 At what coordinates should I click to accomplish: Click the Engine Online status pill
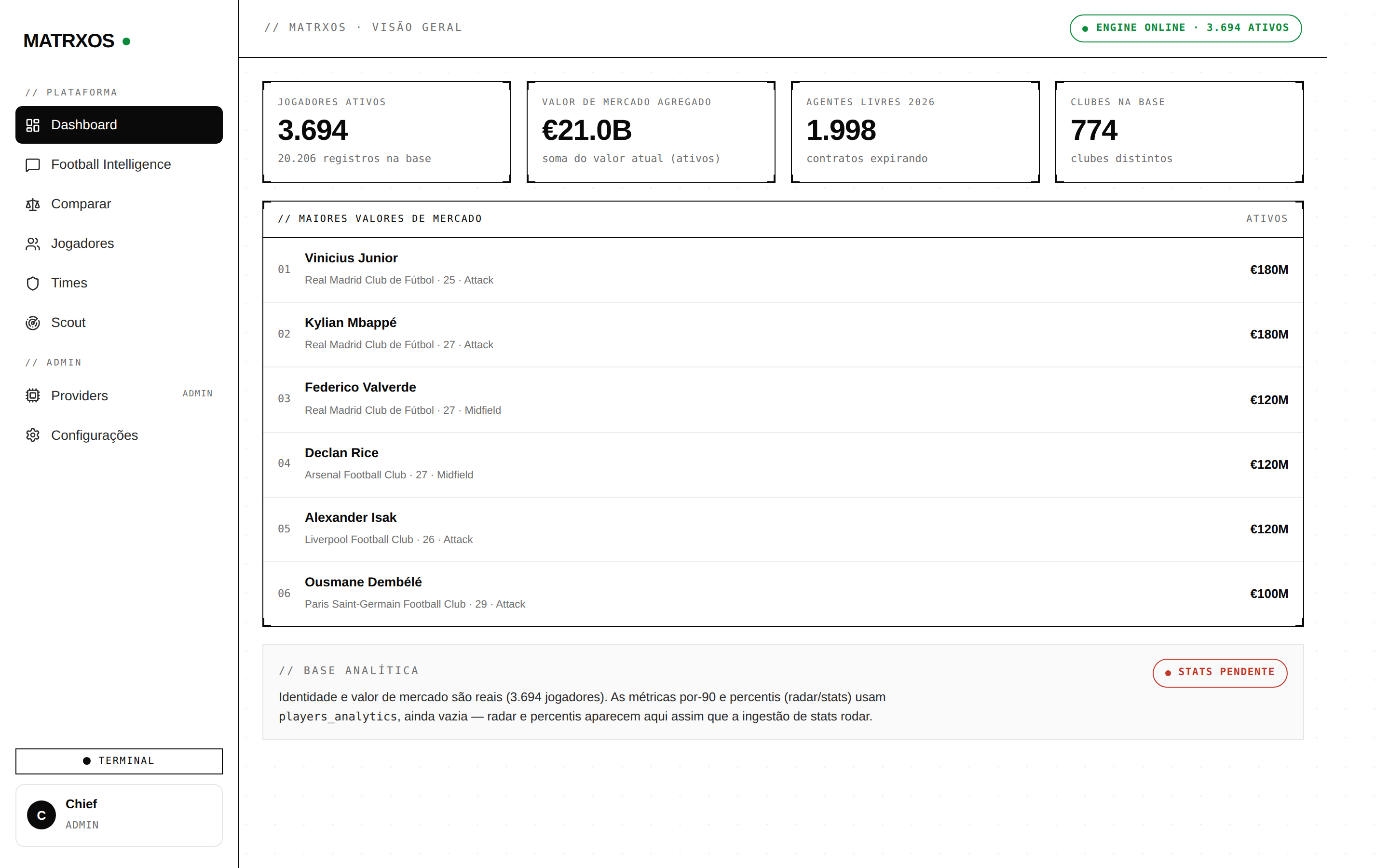click(x=1185, y=28)
